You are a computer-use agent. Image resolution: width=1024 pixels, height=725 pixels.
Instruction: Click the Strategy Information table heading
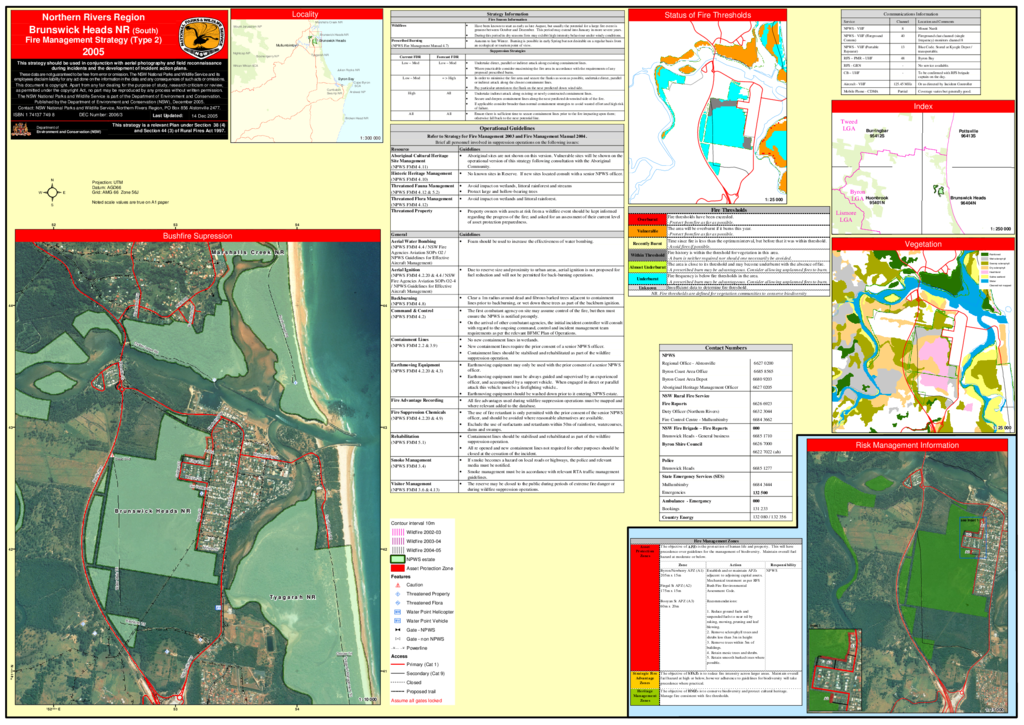pyautogui.click(x=507, y=14)
